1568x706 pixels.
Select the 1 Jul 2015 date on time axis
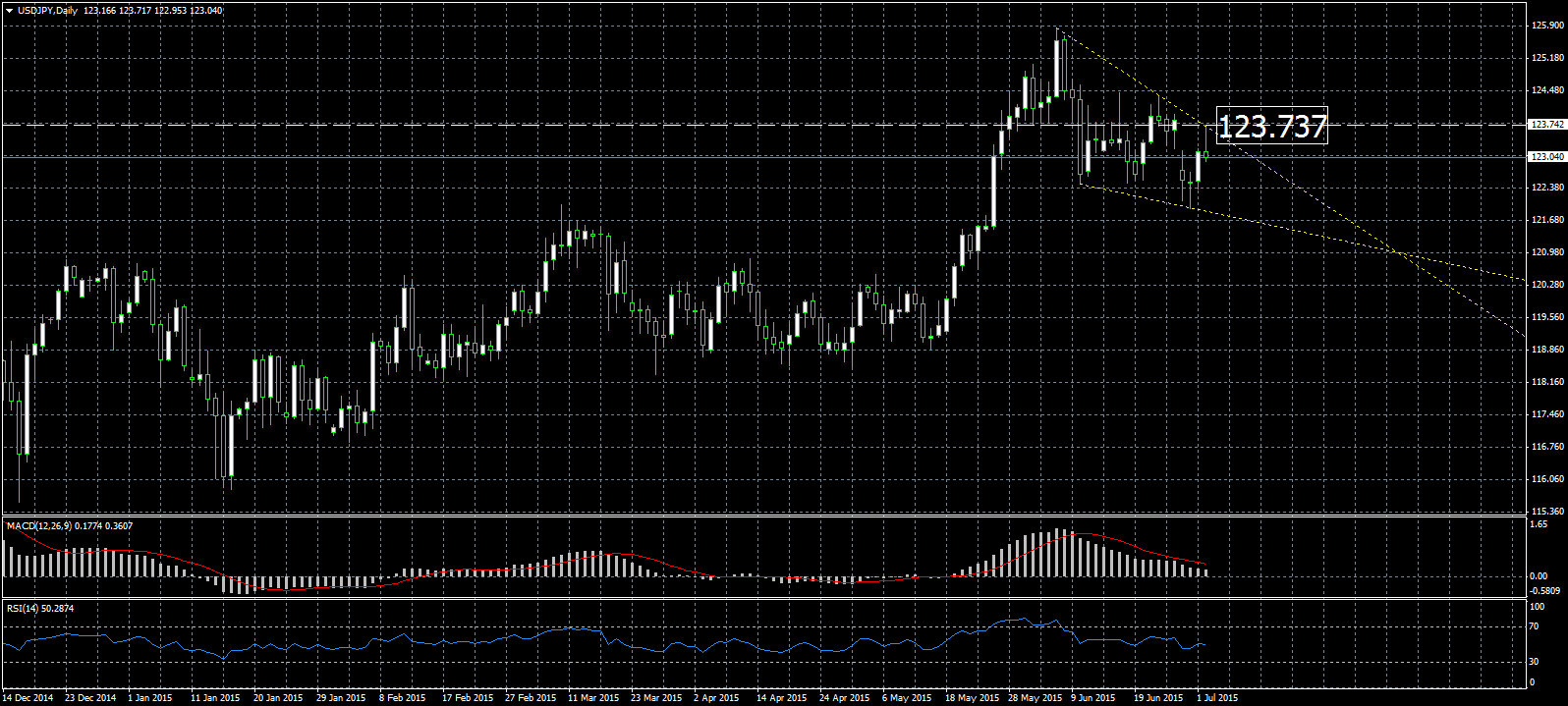pyautogui.click(x=1216, y=698)
